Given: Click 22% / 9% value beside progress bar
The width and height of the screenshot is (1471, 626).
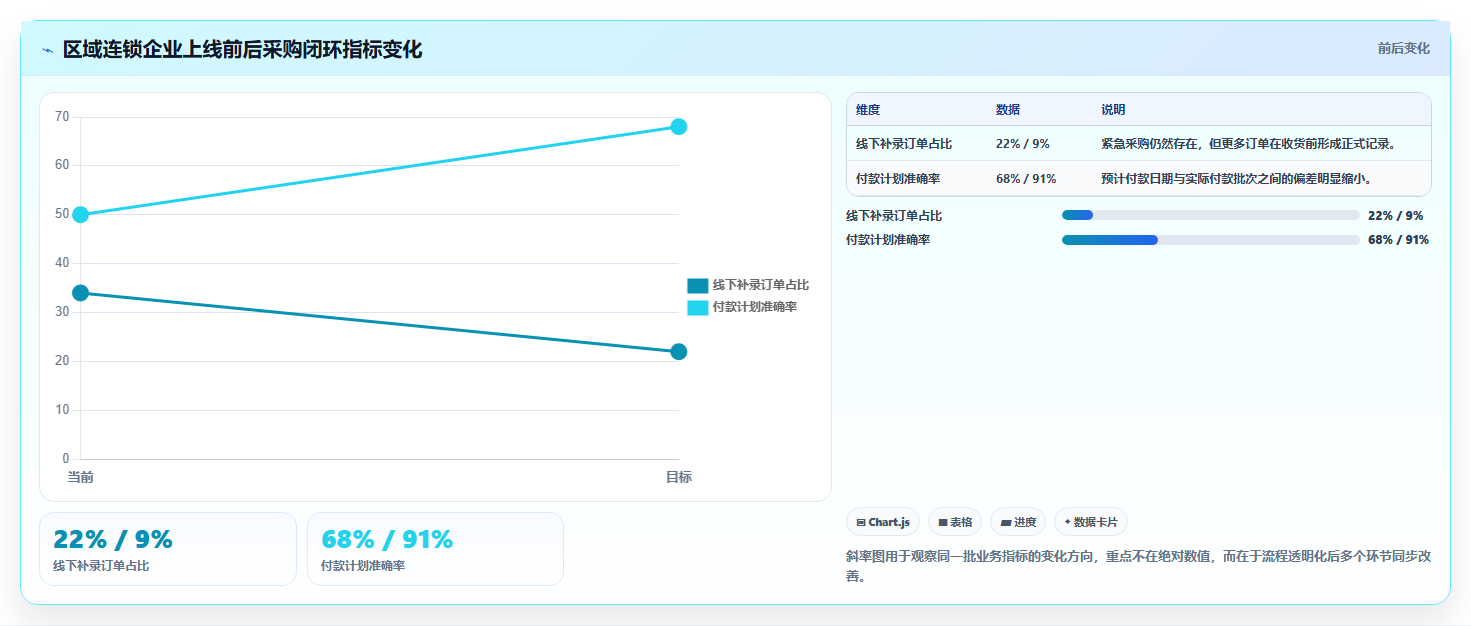Looking at the screenshot, I should (1395, 215).
